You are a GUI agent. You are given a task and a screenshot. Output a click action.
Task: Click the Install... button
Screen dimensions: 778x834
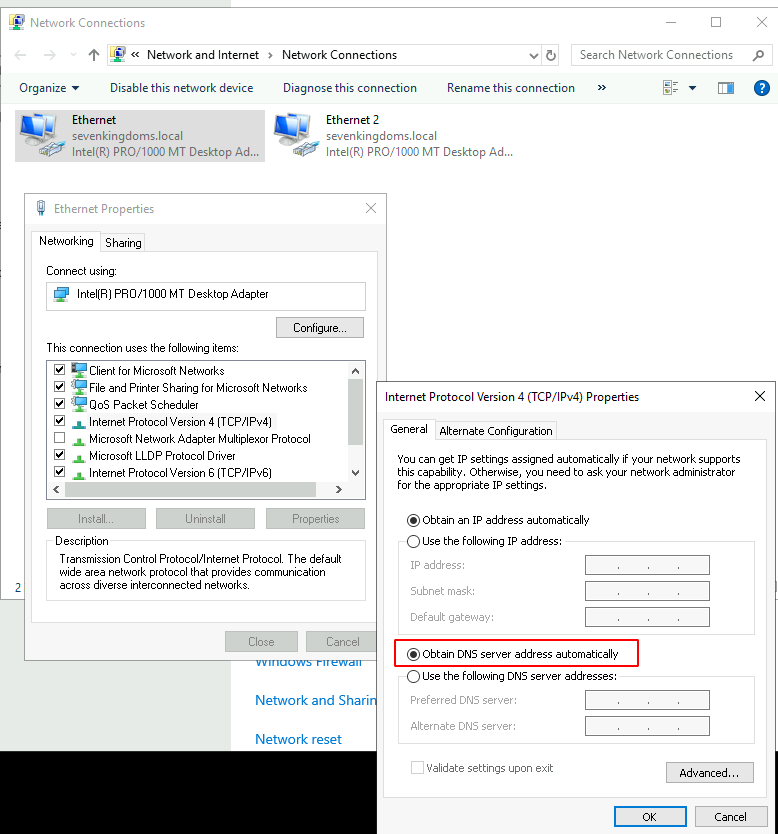96,519
